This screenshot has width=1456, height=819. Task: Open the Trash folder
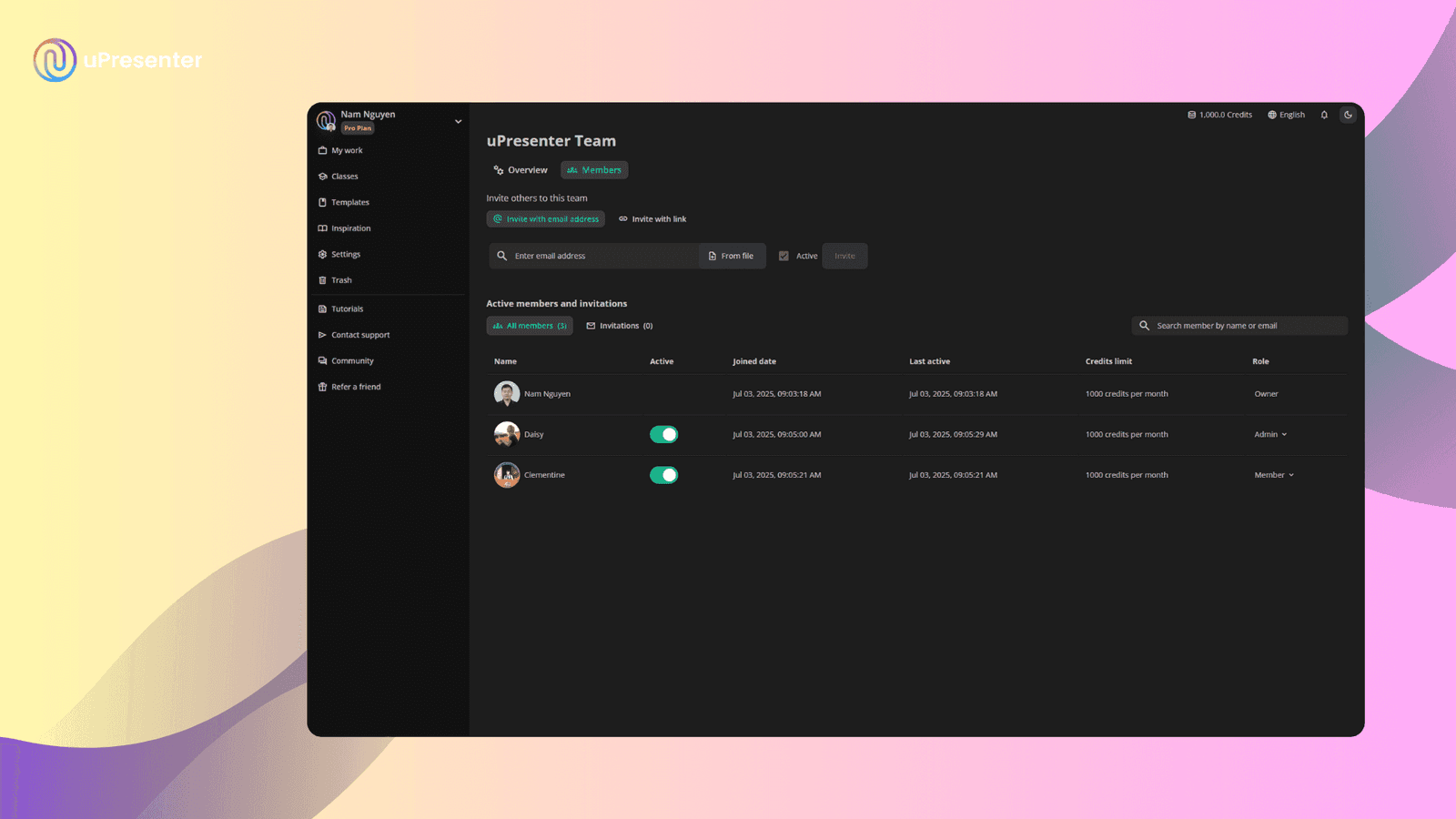pos(335,280)
